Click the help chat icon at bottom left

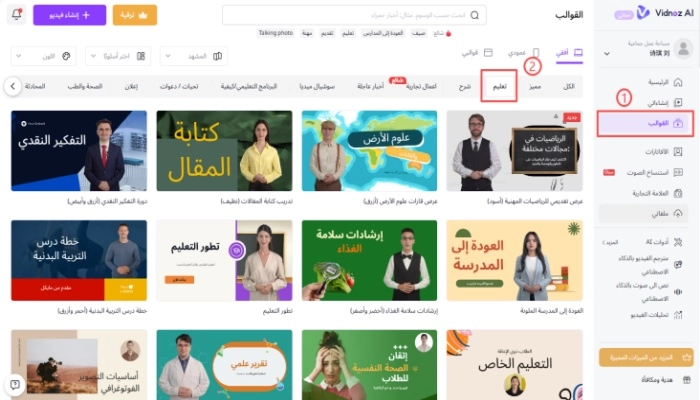(x=15, y=384)
